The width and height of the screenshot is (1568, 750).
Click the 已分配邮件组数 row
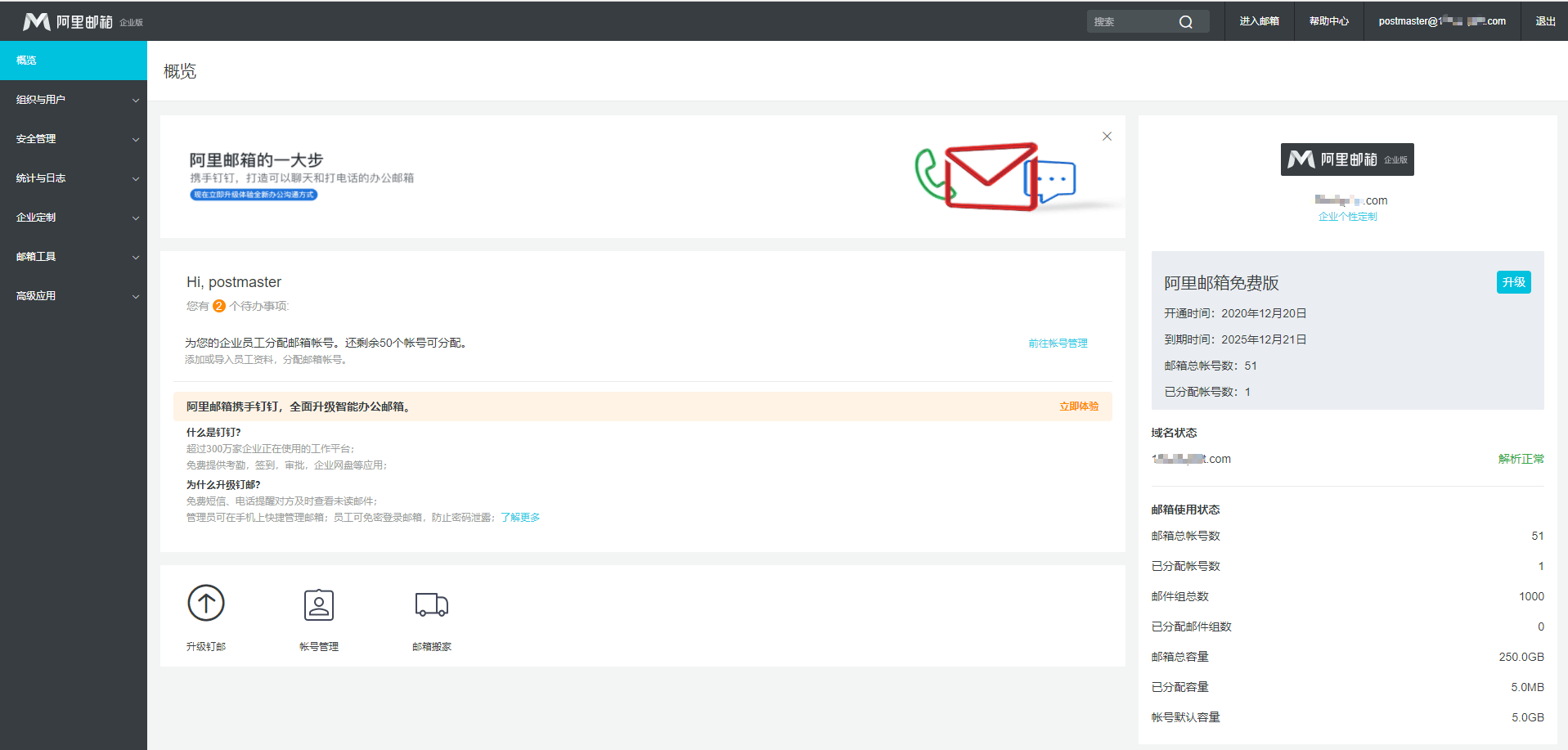tap(1347, 626)
